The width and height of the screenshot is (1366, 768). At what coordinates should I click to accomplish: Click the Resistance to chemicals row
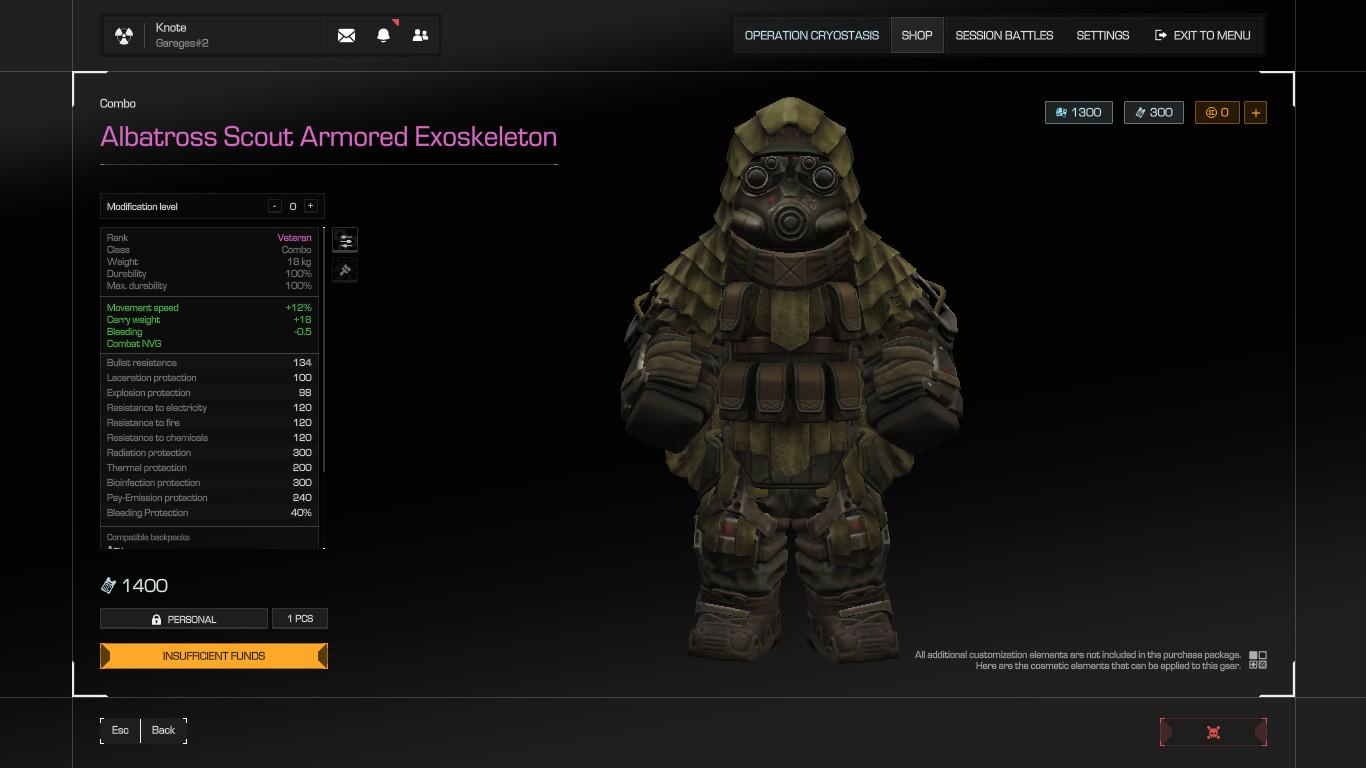pos(209,438)
